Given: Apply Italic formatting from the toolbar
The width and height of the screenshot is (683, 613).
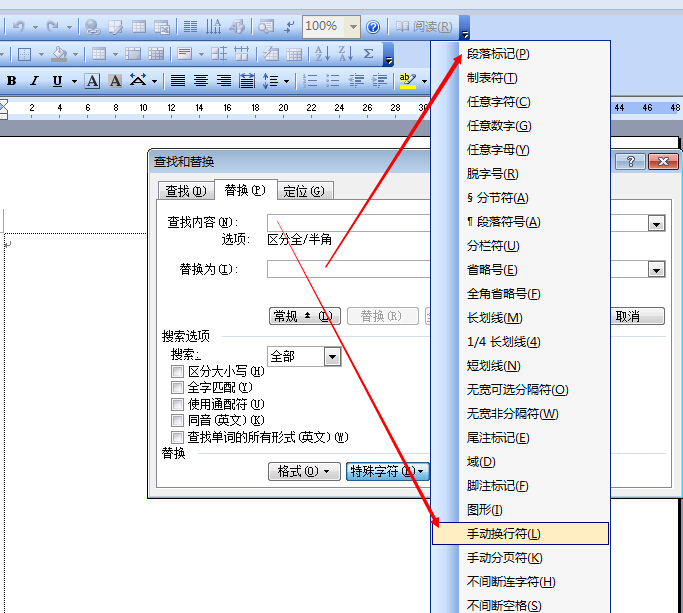Looking at the screenshot, I should [34, 81].
